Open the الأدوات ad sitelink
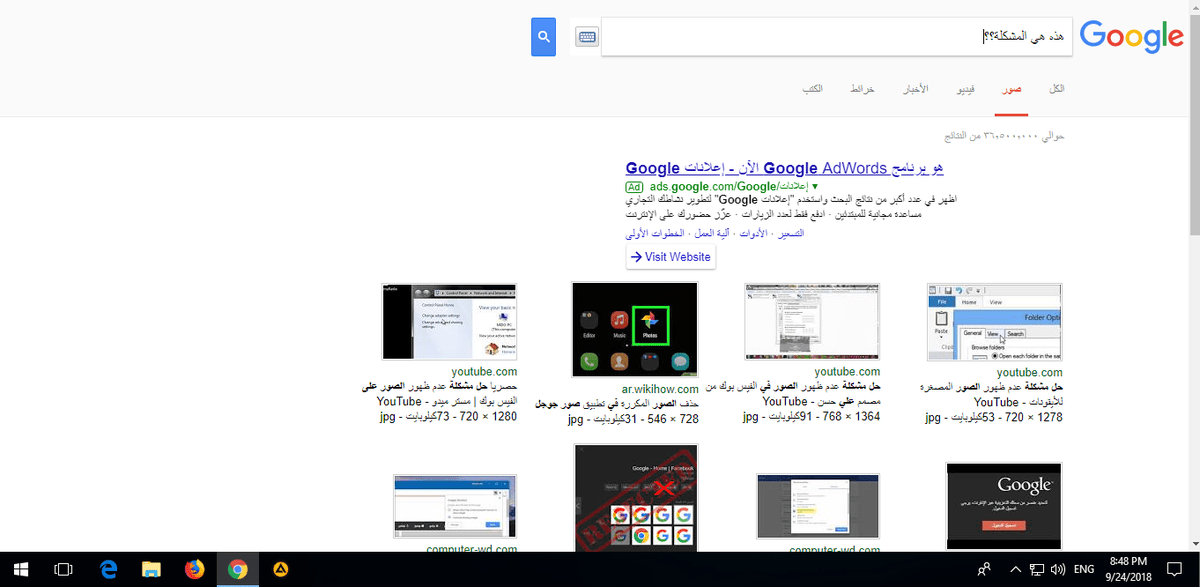The height and width of the screenshot is (587, 1200). (754, 233)
